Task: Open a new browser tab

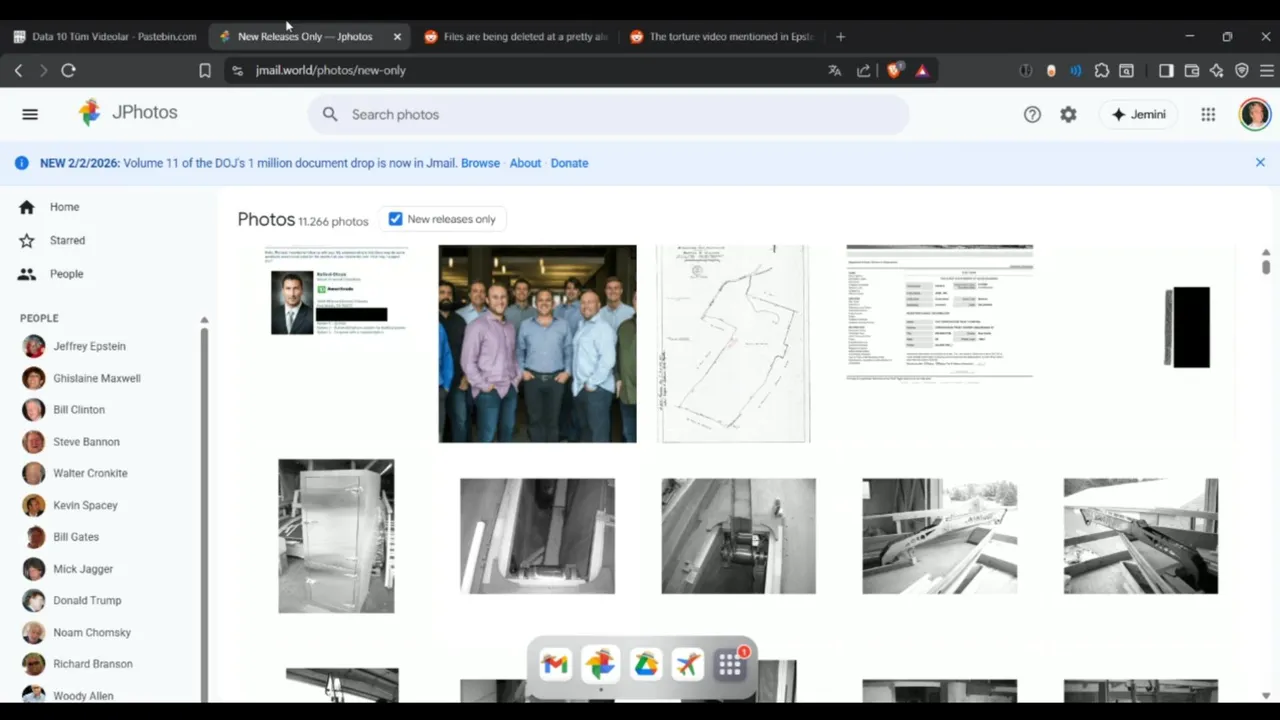Action: 840,36
